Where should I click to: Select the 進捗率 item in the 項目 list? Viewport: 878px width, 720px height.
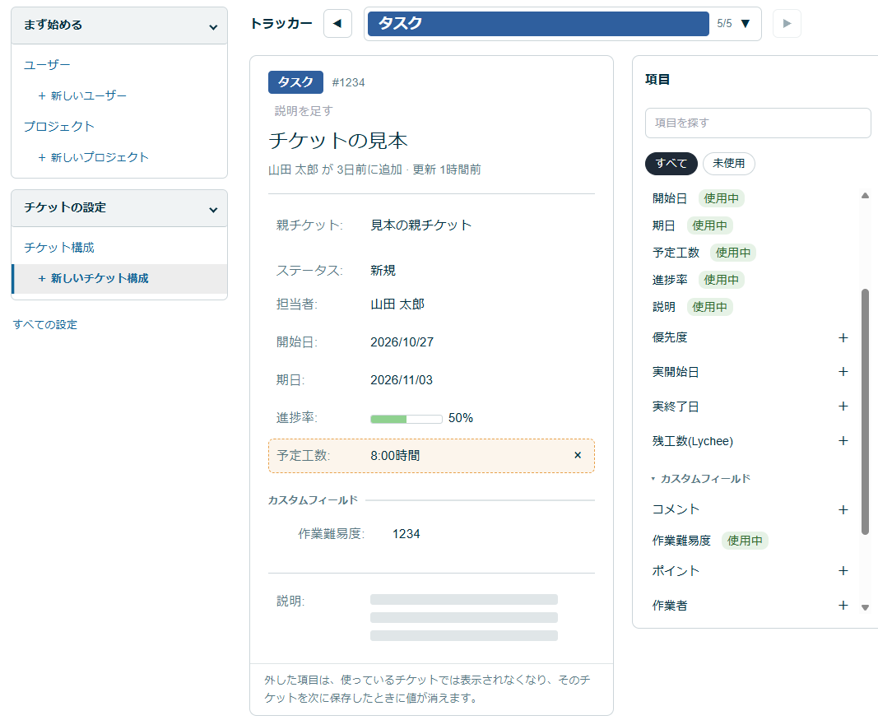tap(698, 280)
